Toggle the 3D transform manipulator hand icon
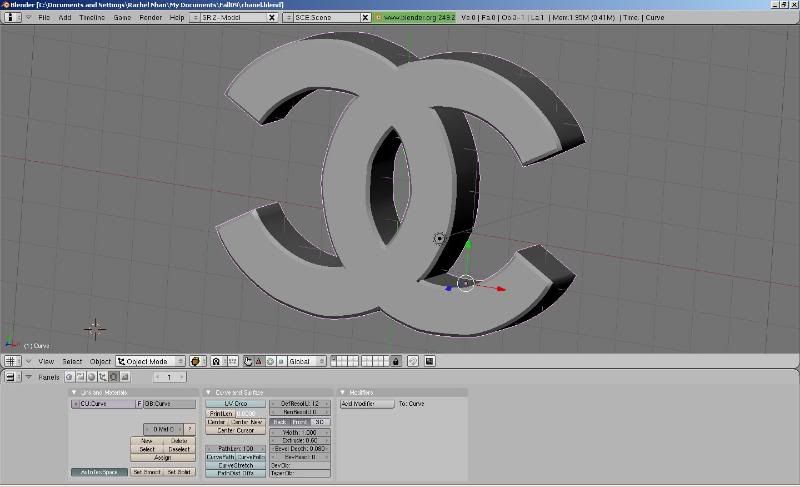This screenshot has width=800, height=487. pyautogui.click(x=248, y=361)
